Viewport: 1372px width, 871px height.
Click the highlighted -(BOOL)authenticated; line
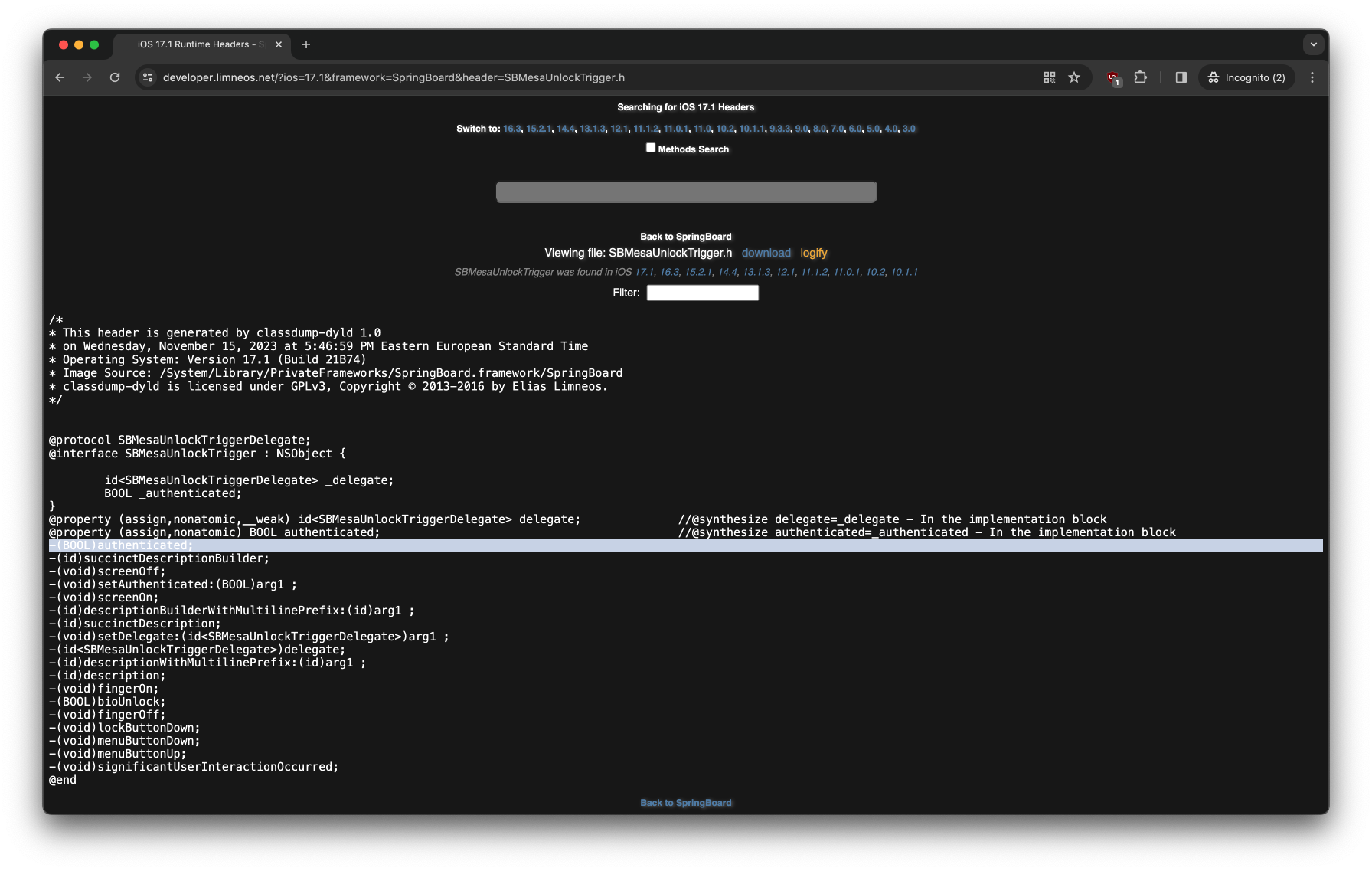pos(686,545)
